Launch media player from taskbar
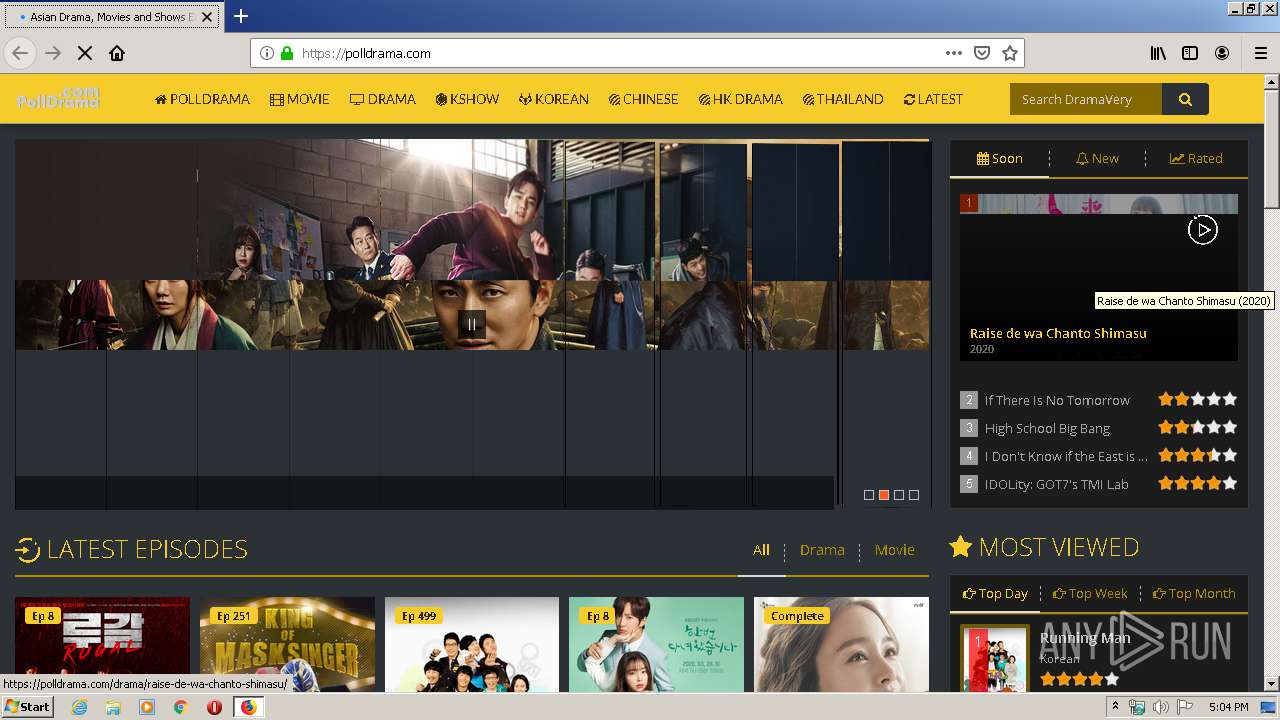The width and height of the screenshot is (1280, 720). point(147,707)
